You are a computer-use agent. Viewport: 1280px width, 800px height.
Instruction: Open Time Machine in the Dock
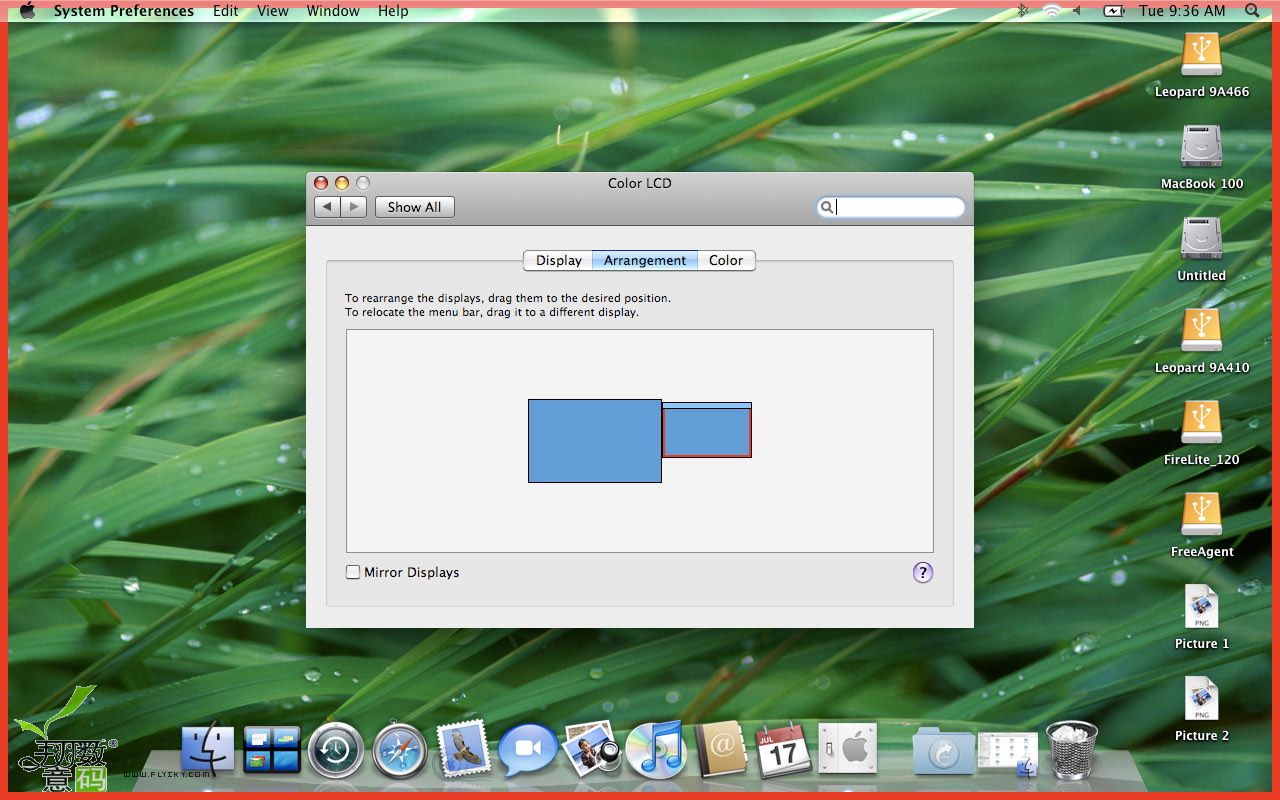[336, 750]
